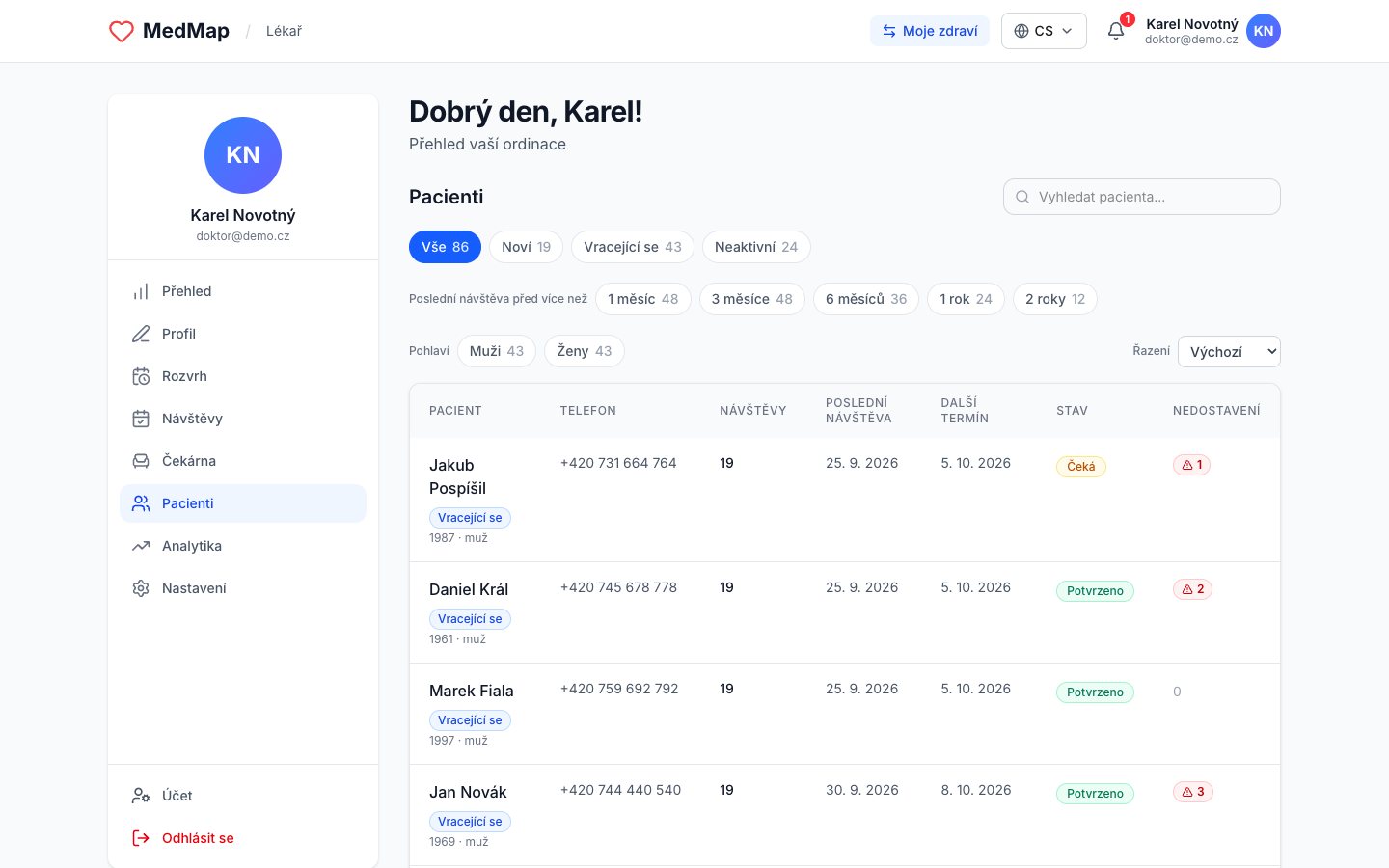Click the search magnifier icon
The image size is (1389, 868).
click(1022, 197)
